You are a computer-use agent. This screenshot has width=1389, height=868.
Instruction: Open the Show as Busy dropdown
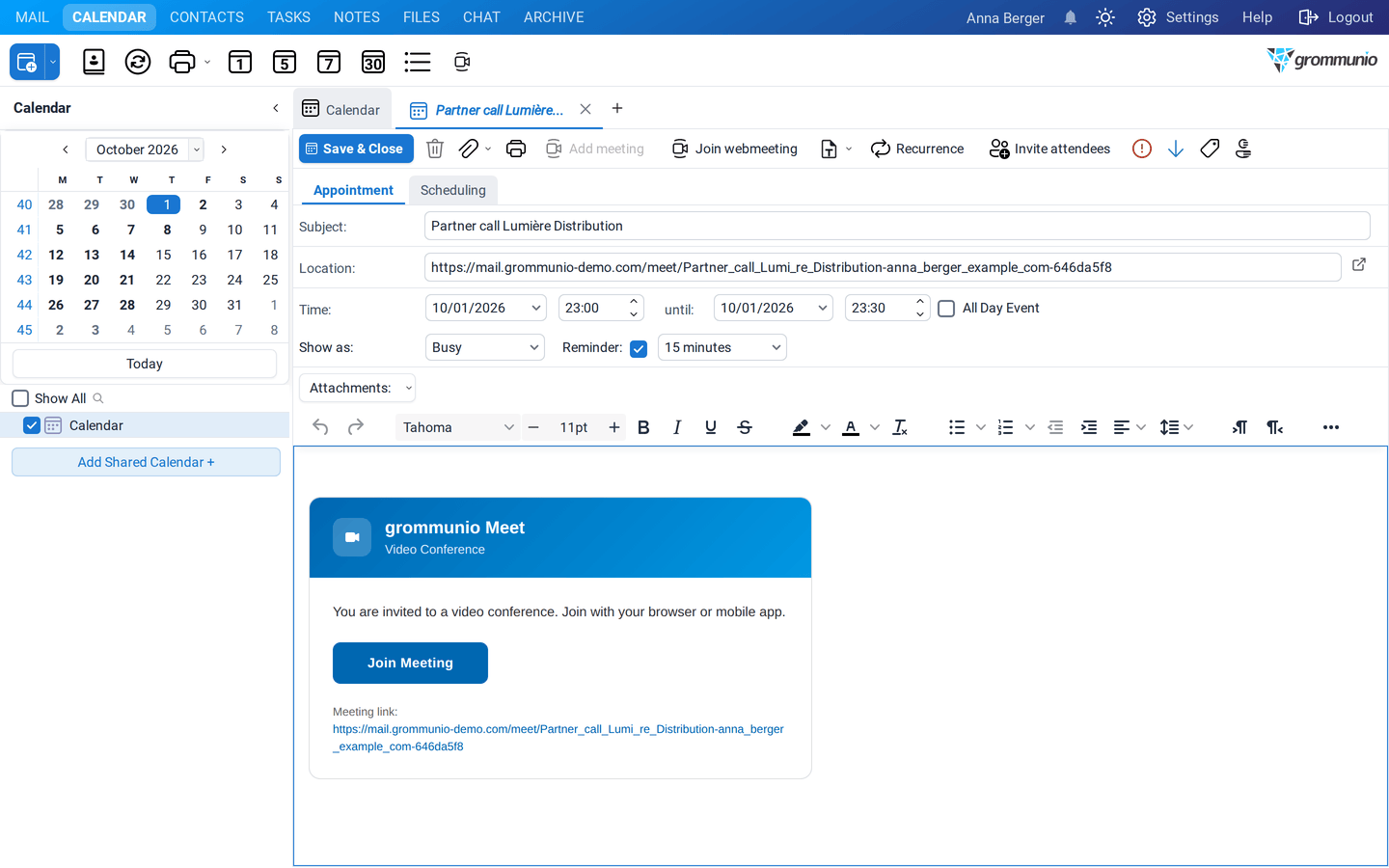coord(485,347)
